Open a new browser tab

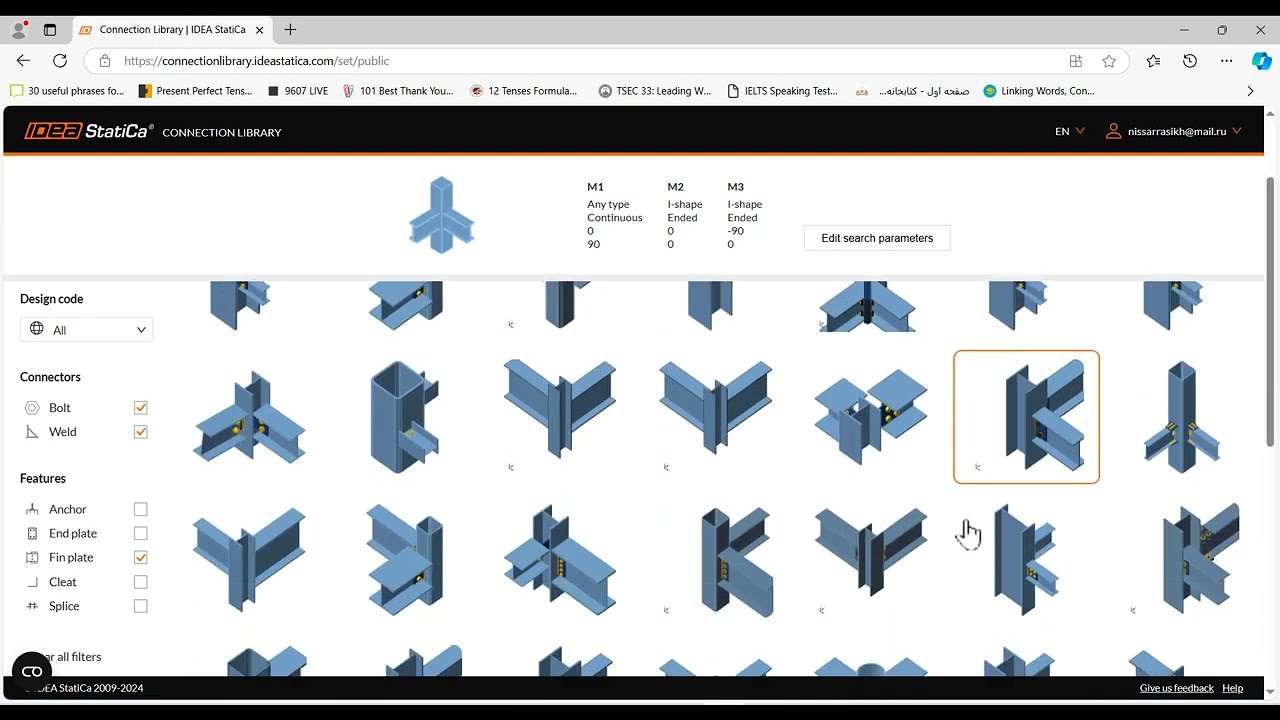290,30
